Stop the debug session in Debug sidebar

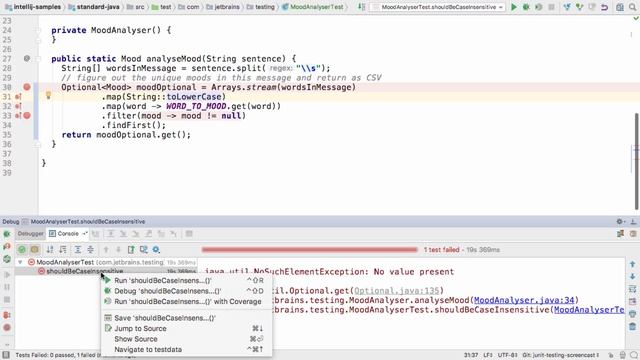pos(7,300)
